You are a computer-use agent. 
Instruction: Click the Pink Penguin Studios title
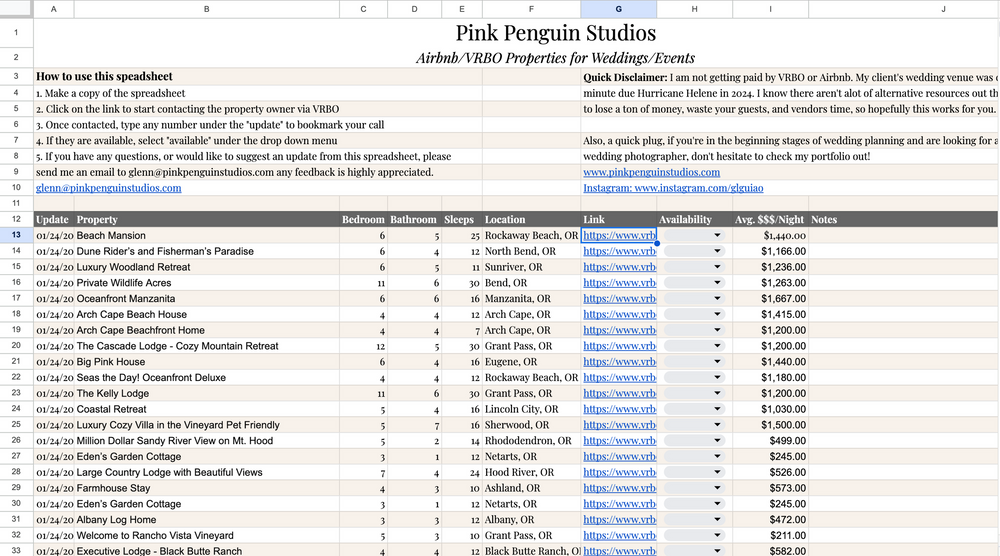click(x=555, y=33)
